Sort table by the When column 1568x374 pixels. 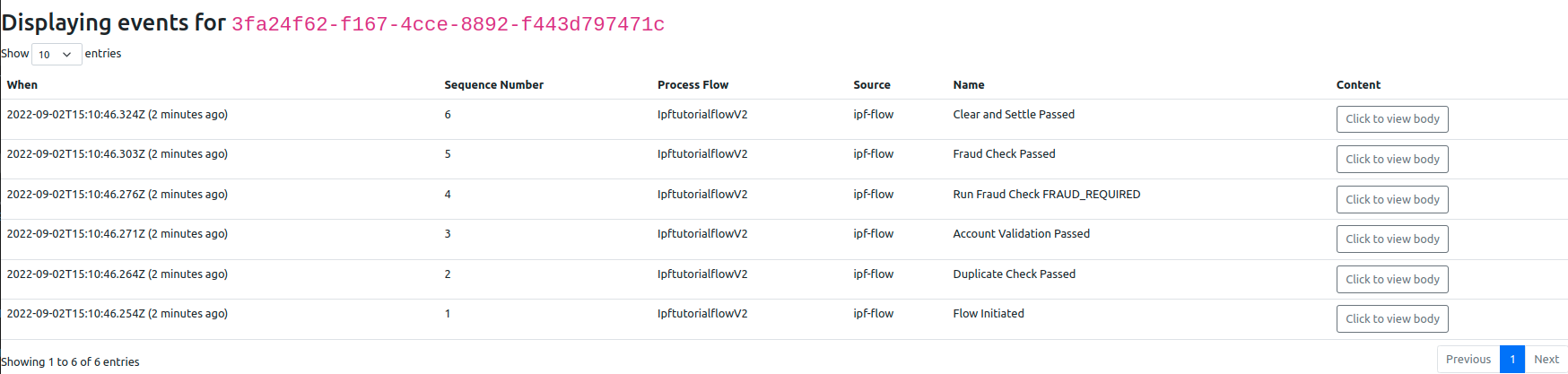(x=22, y=85)
